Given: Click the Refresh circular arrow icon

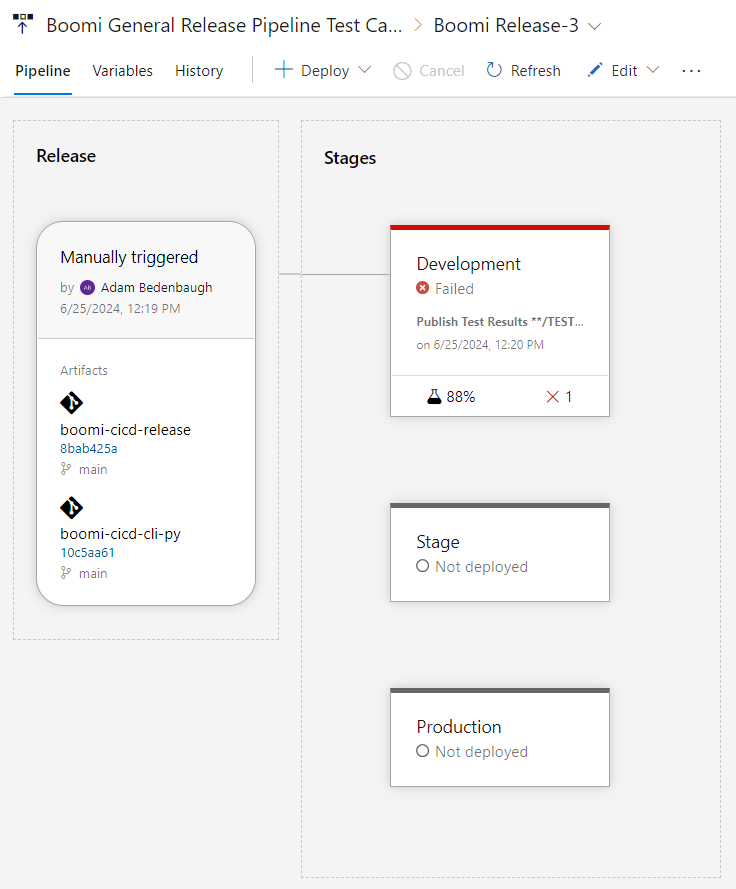Looking at the screenshot, I should 494,70.
